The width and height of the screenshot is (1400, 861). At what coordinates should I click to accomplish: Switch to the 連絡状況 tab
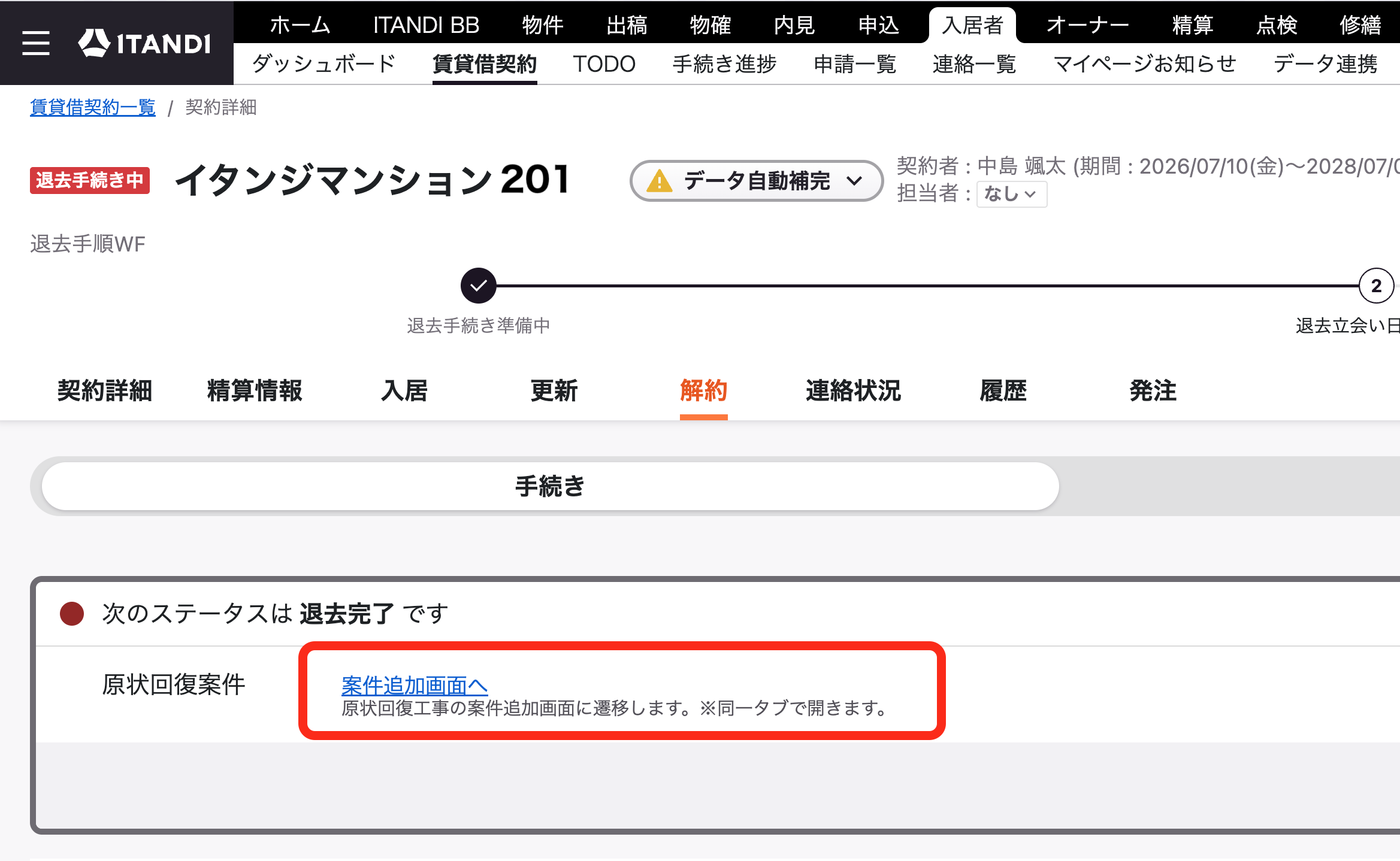pos(854,390)
